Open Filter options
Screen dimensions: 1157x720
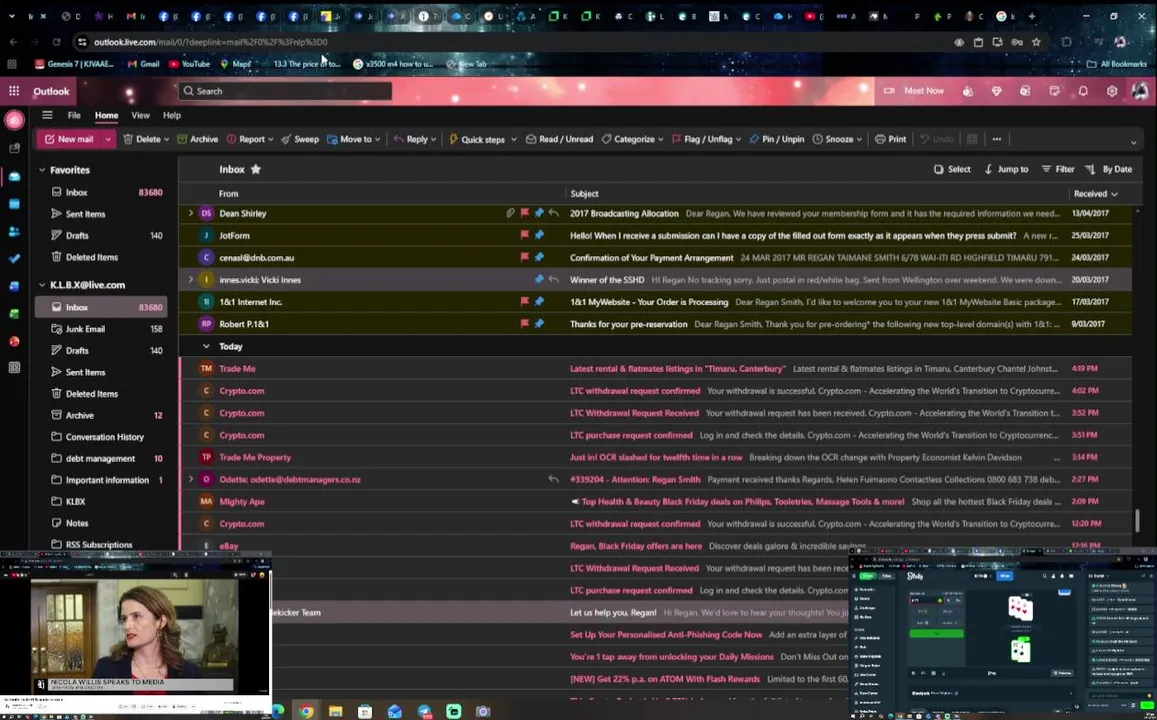click(1057, 170)
